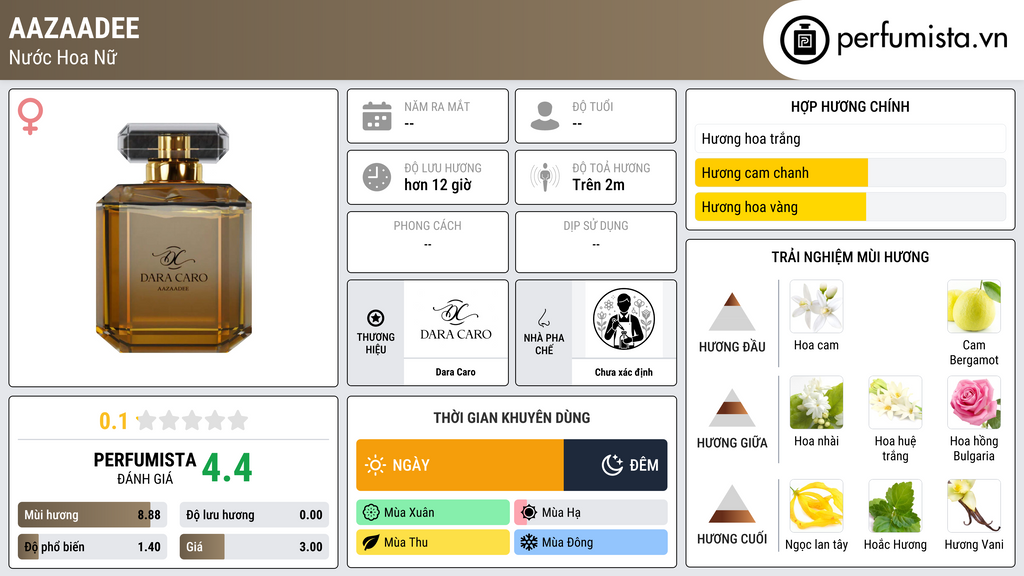Open the Hoa cam note image
Screen dimensions: 1024x576
(x=816, y=307)
